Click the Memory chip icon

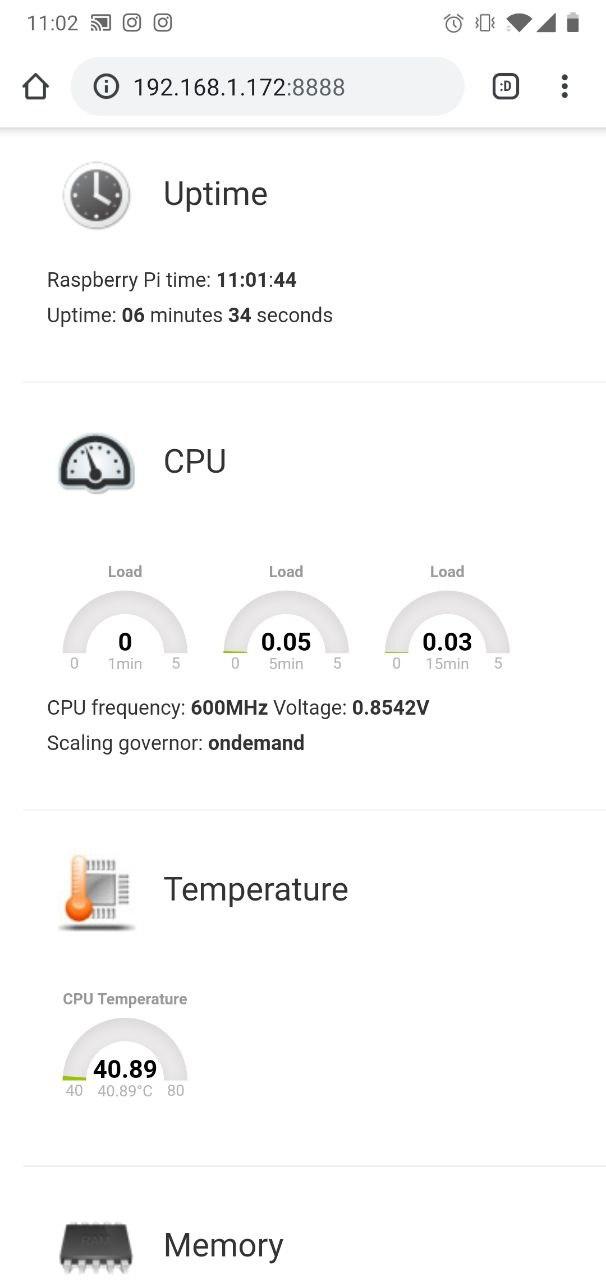[x=96, y=1245]
